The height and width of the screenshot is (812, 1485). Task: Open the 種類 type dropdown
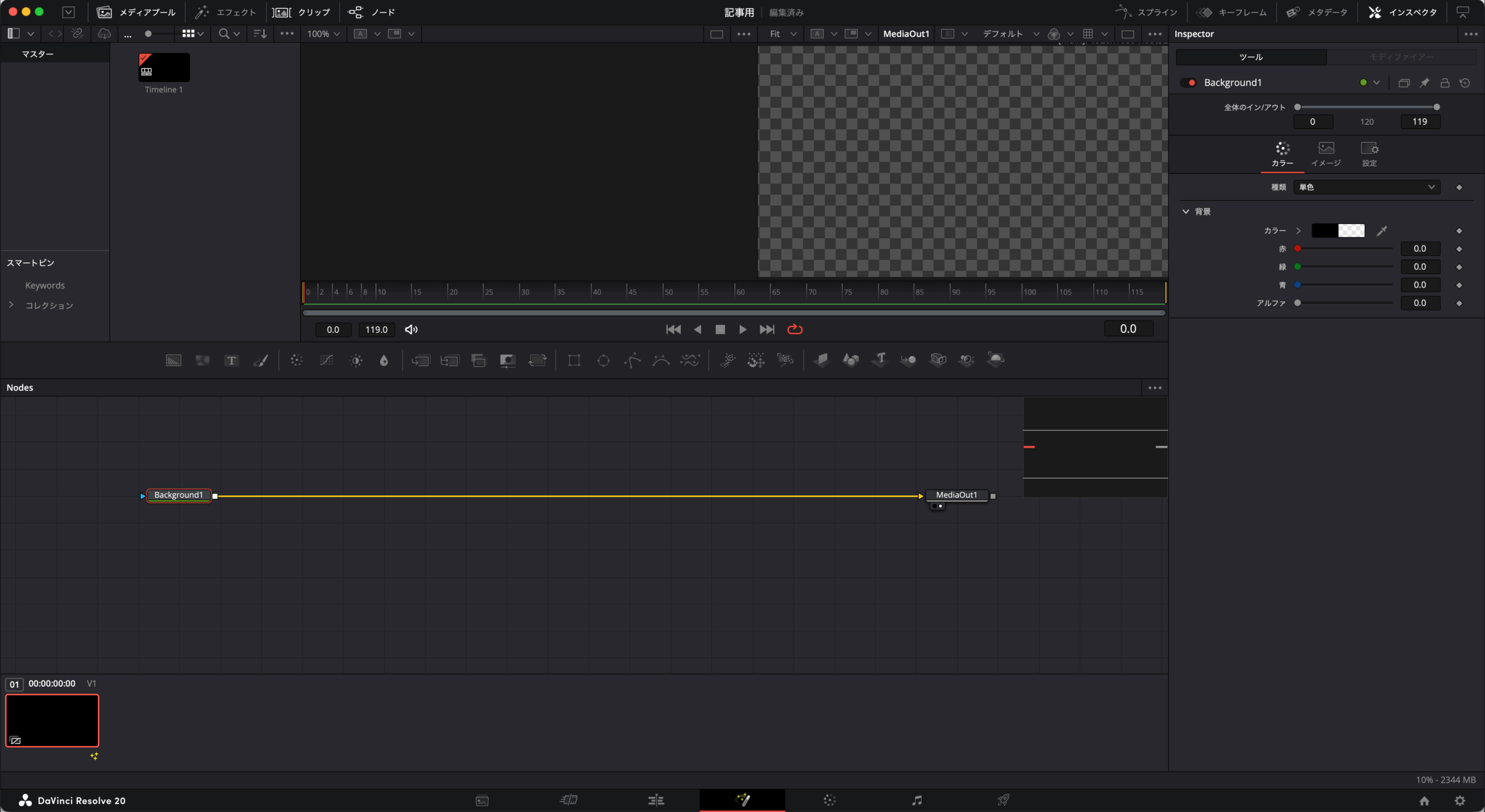click(1366, 187)
